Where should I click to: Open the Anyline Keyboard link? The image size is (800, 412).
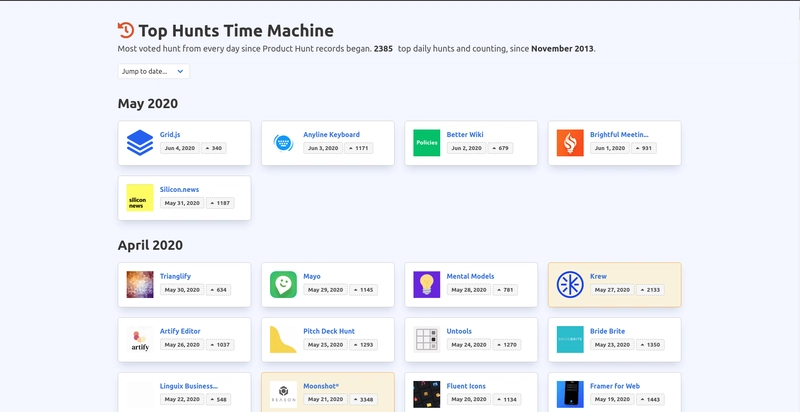(x=331, y=135)
